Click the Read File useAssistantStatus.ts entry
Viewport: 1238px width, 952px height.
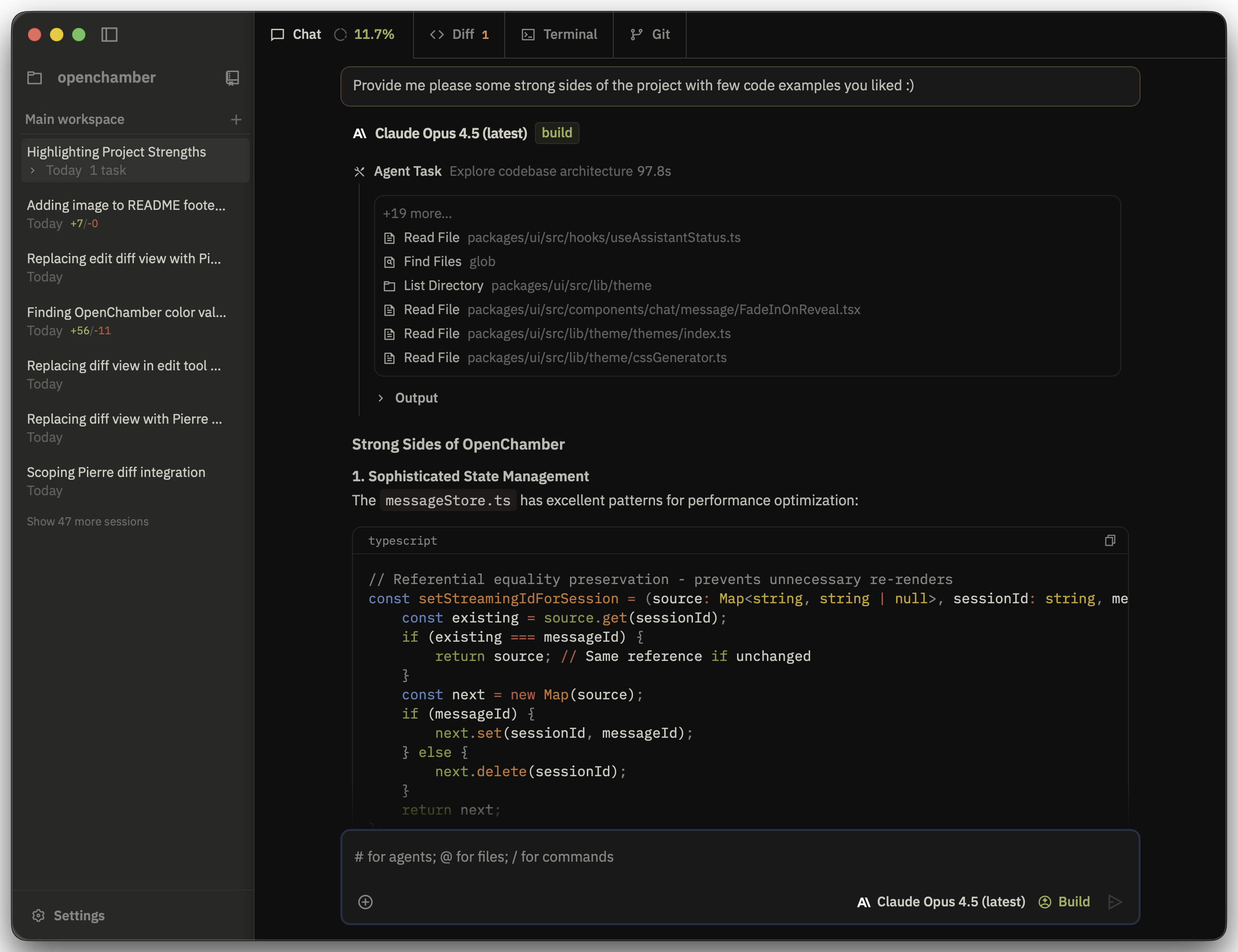[x=571, y=238]
